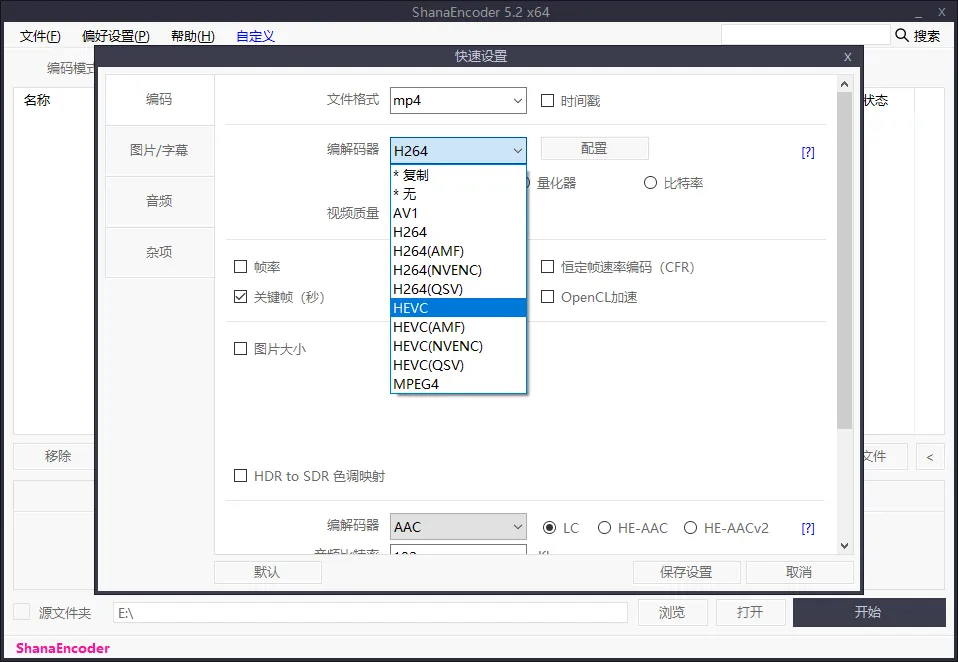Open the video codec help [?] icon
This screenshot has height=662, width=958.
[x=807, y=151]
